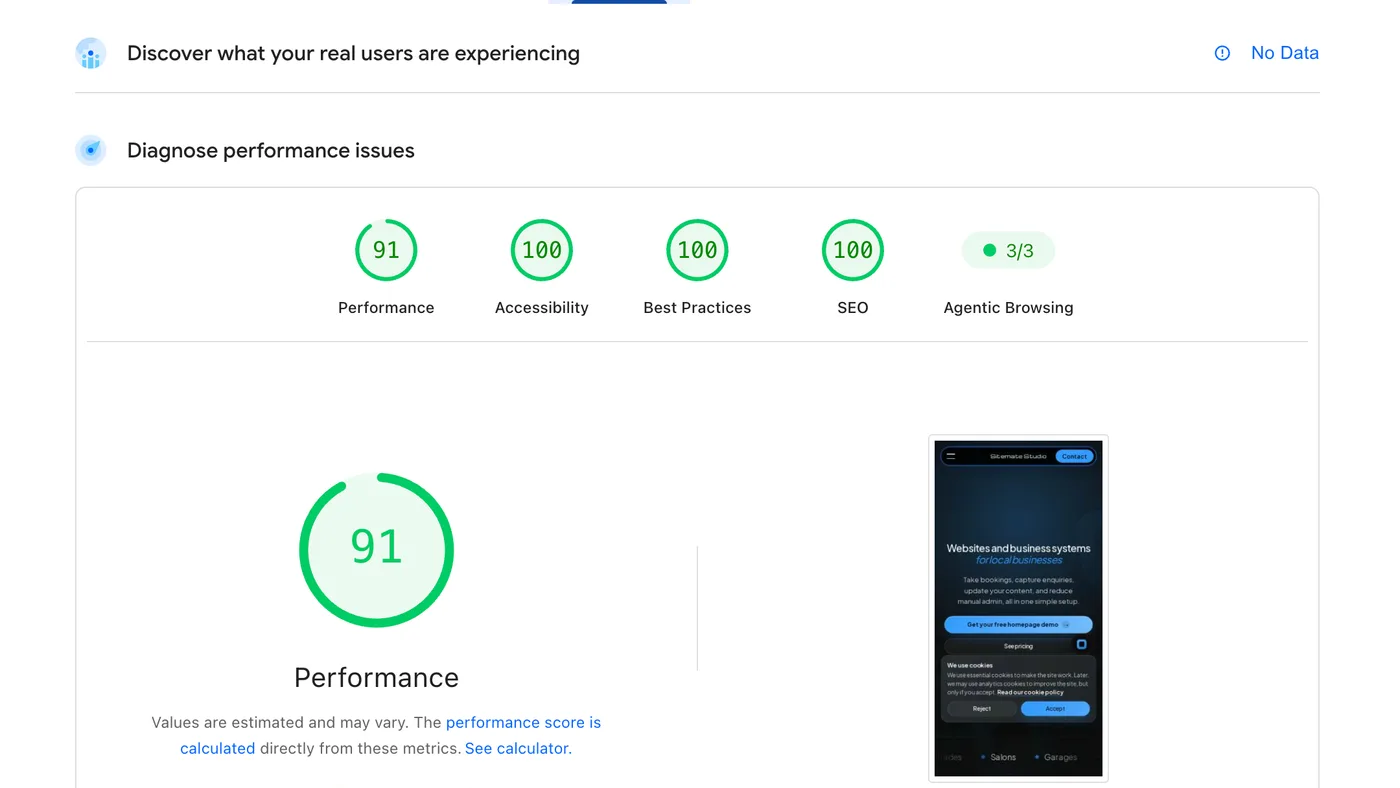This screenshot has height=788, width=1400.
Task: Open the No Data link
Action: 1285,53
